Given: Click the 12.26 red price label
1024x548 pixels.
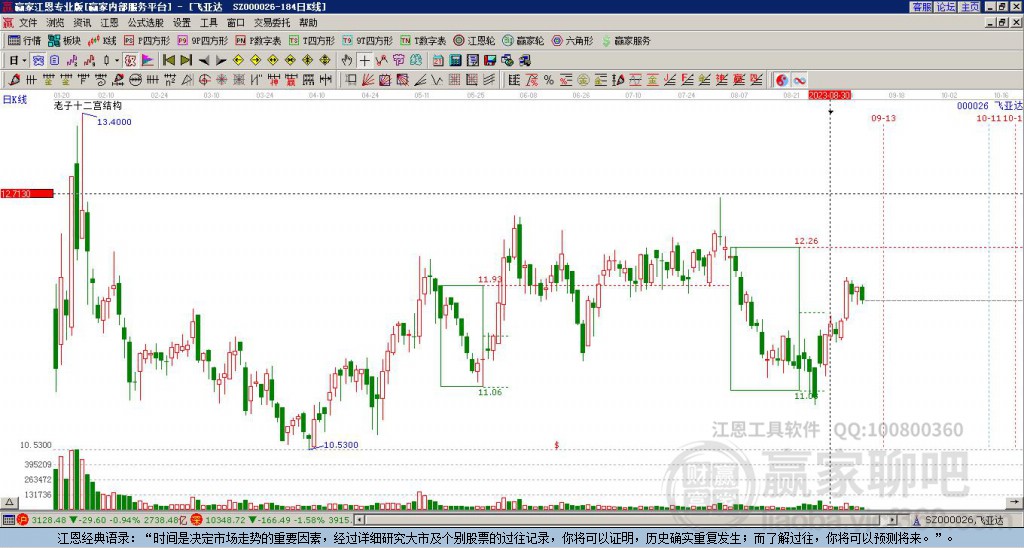Looking at the screenshot, I should pyautogui.click(x=806, y=241).
